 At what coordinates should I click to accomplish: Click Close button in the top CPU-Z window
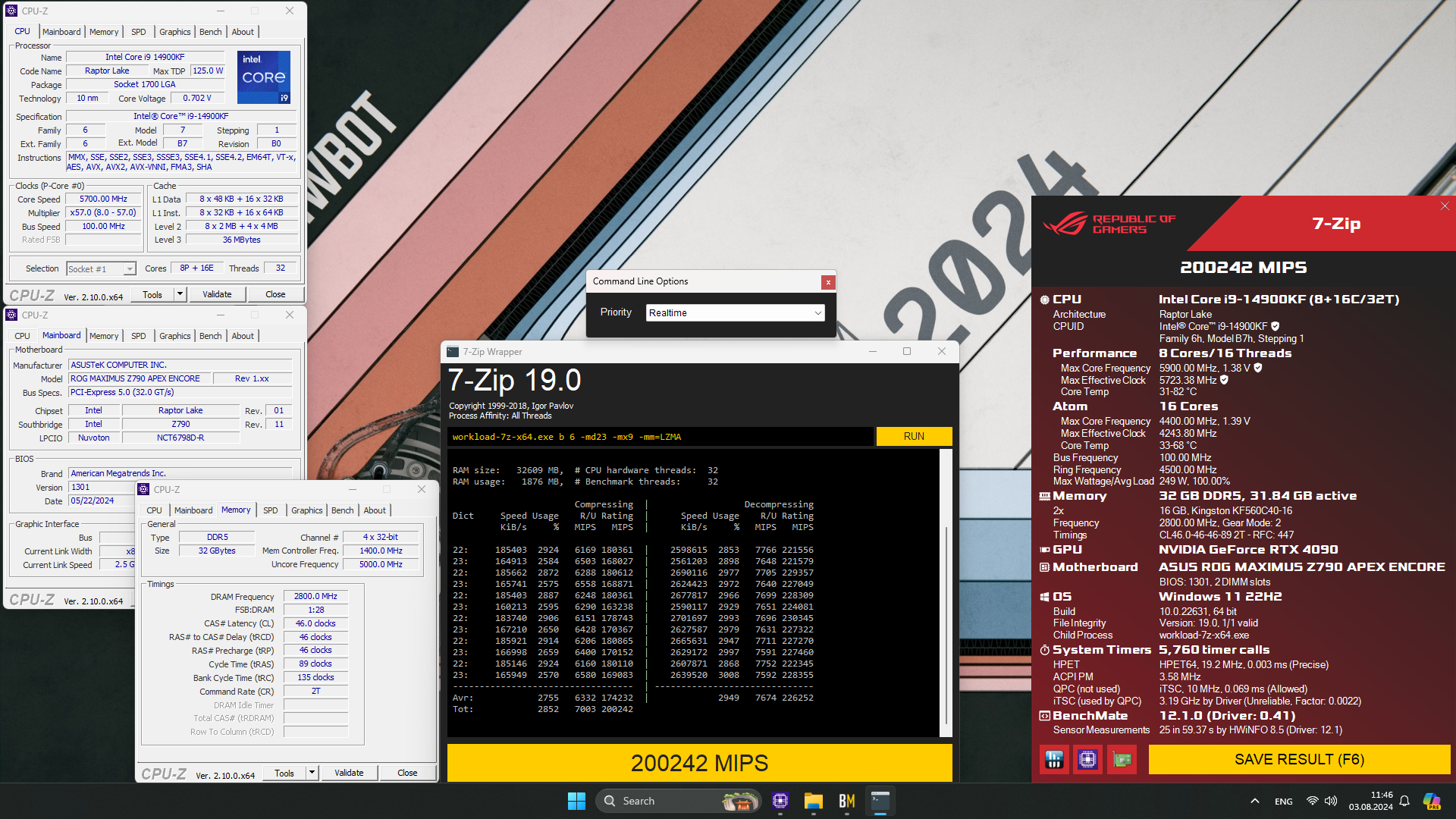pos(275,294)
